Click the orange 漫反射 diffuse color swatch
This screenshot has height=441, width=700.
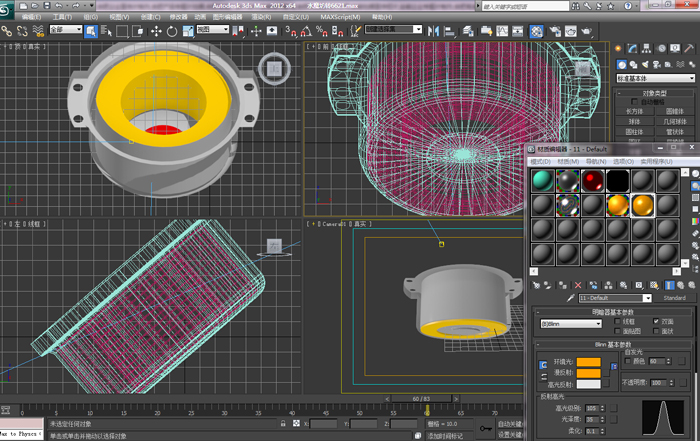[x=587, y=373]
